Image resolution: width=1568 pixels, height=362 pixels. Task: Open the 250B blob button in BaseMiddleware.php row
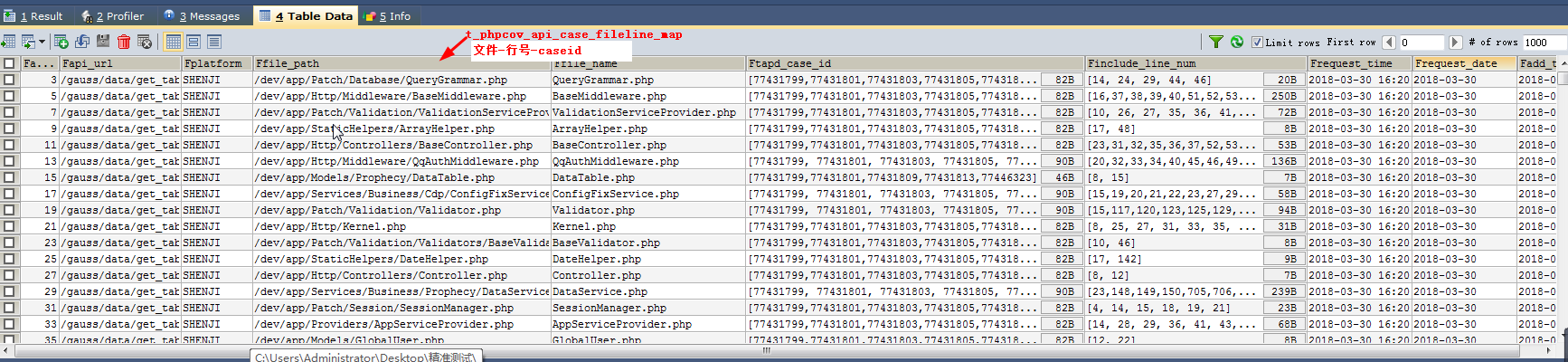point(1284,96)
